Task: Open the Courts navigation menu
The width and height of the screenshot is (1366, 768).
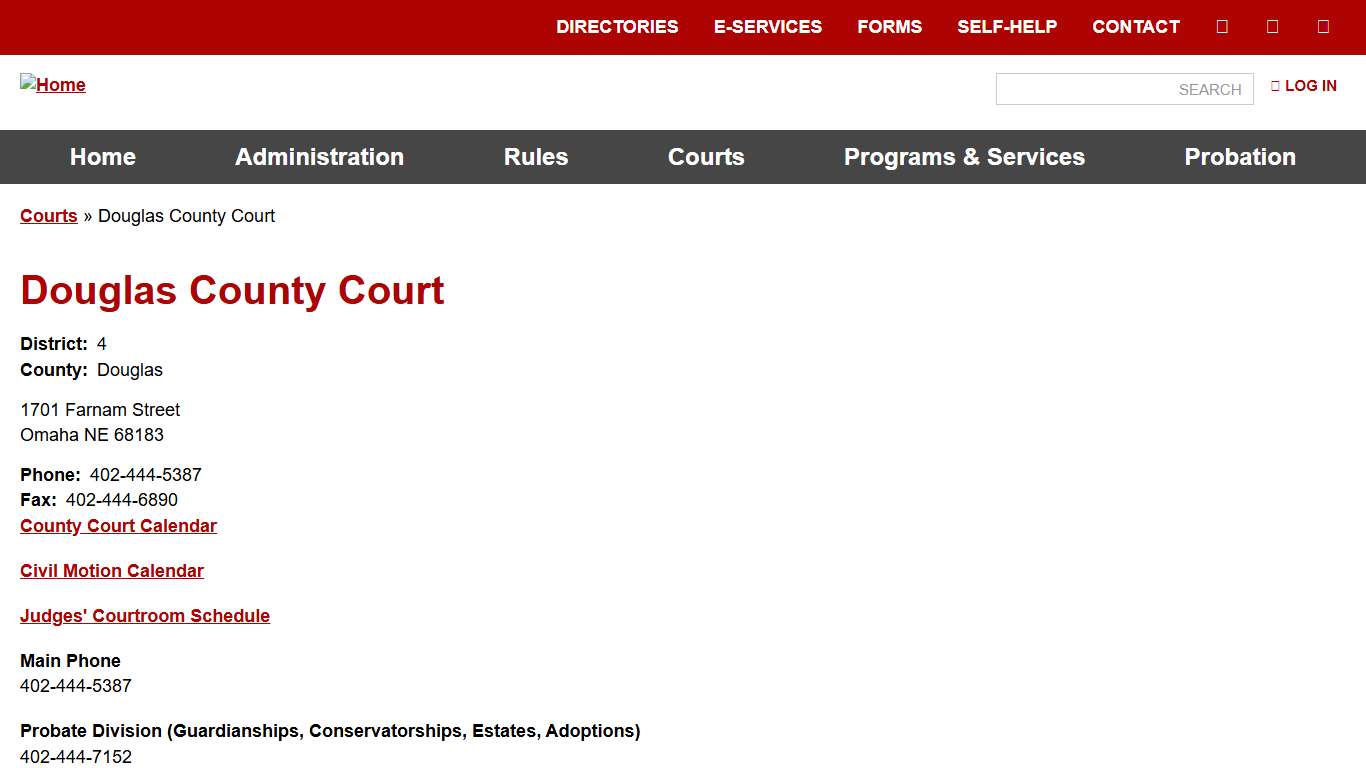Action: pyautogui.click(x=706, y=157)
